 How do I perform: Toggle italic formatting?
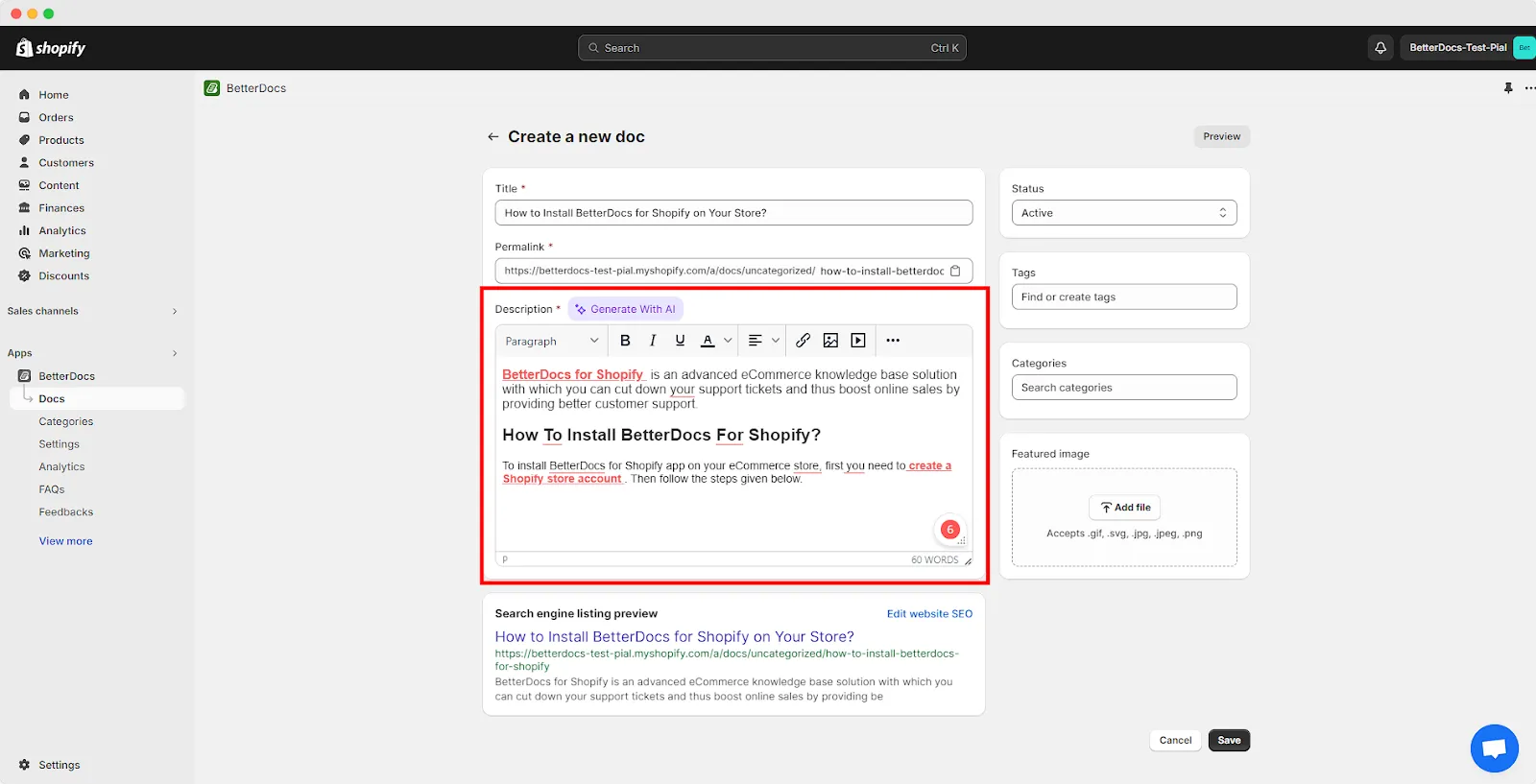pyautogui.click(x=653, y=341)
